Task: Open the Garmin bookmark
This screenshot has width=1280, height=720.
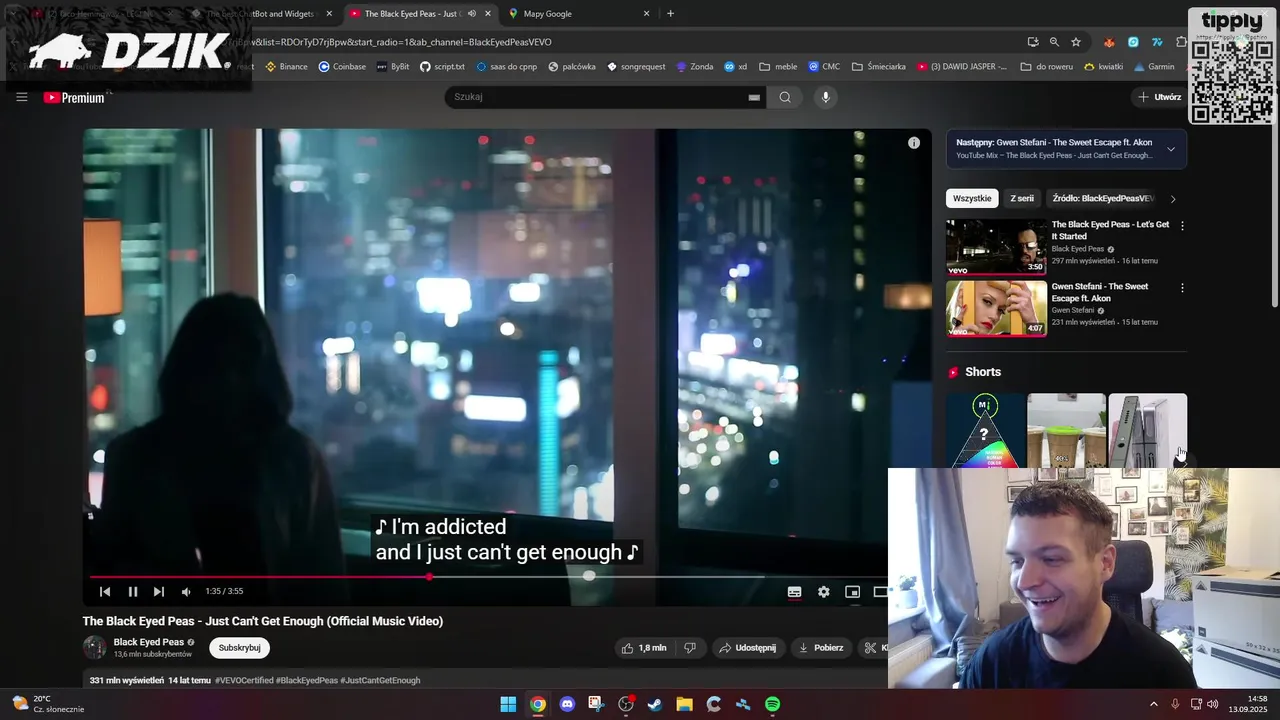Action: pyautogui.click(x=1154, y=67)
